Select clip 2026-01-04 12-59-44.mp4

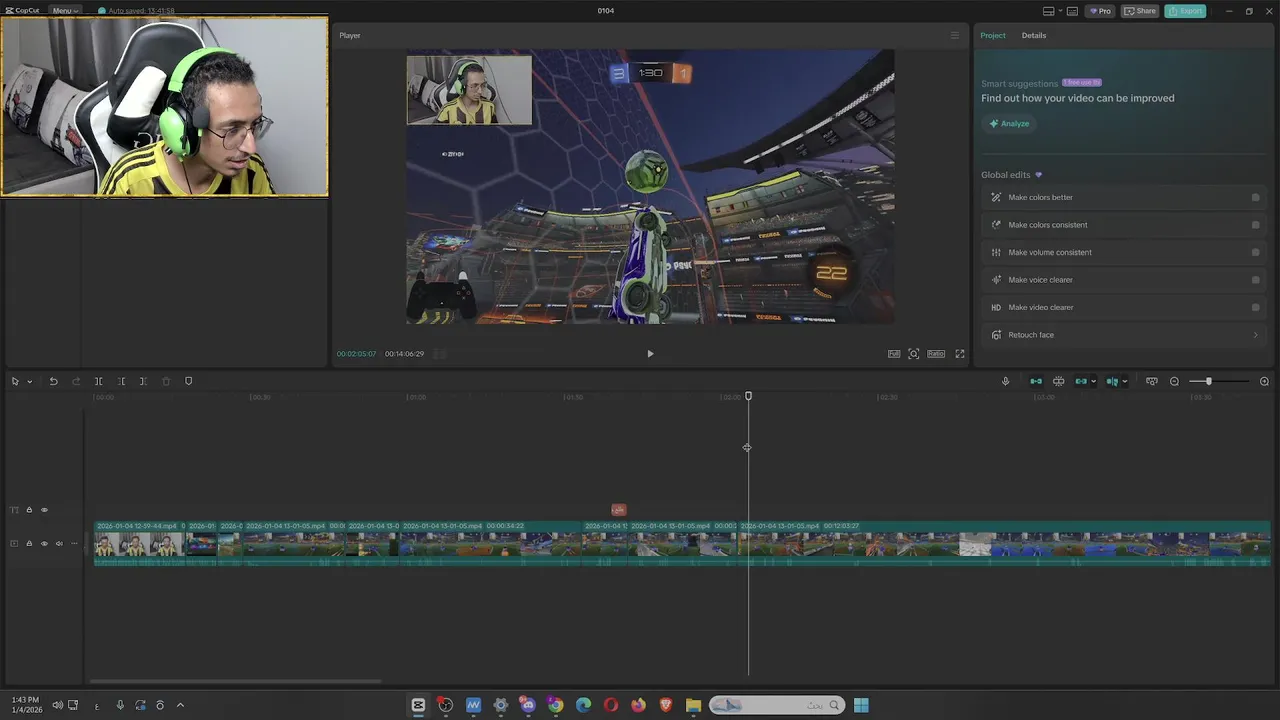coord(137,543)
